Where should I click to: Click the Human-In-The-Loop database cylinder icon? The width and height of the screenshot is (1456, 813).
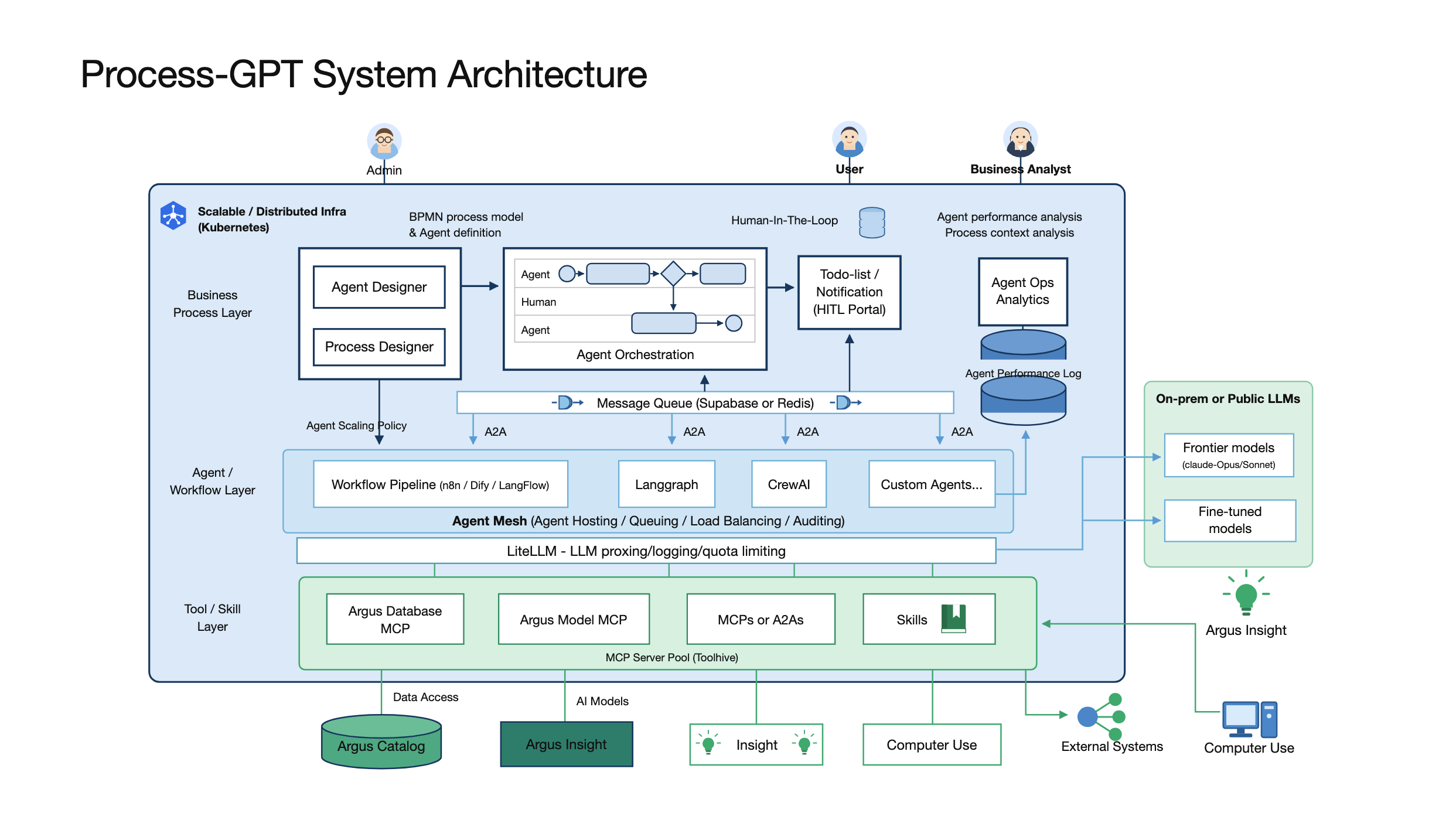(x=872, y=223)
